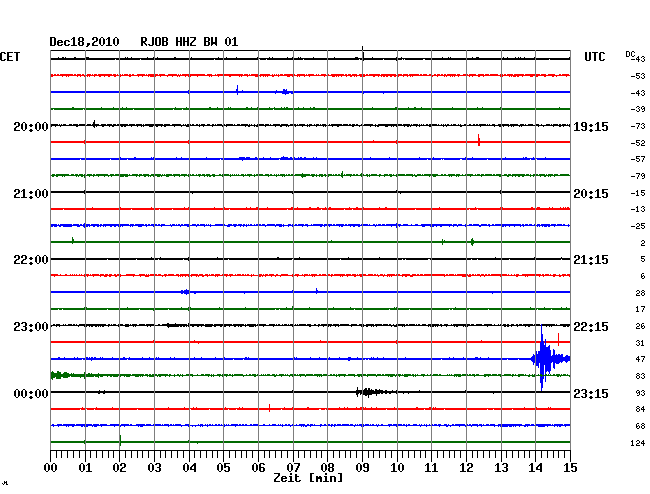Image resolution: width=650 pixels, height=494 pixels.
Task: Select the 21:00 CET time label
Action: pos(31,194)
